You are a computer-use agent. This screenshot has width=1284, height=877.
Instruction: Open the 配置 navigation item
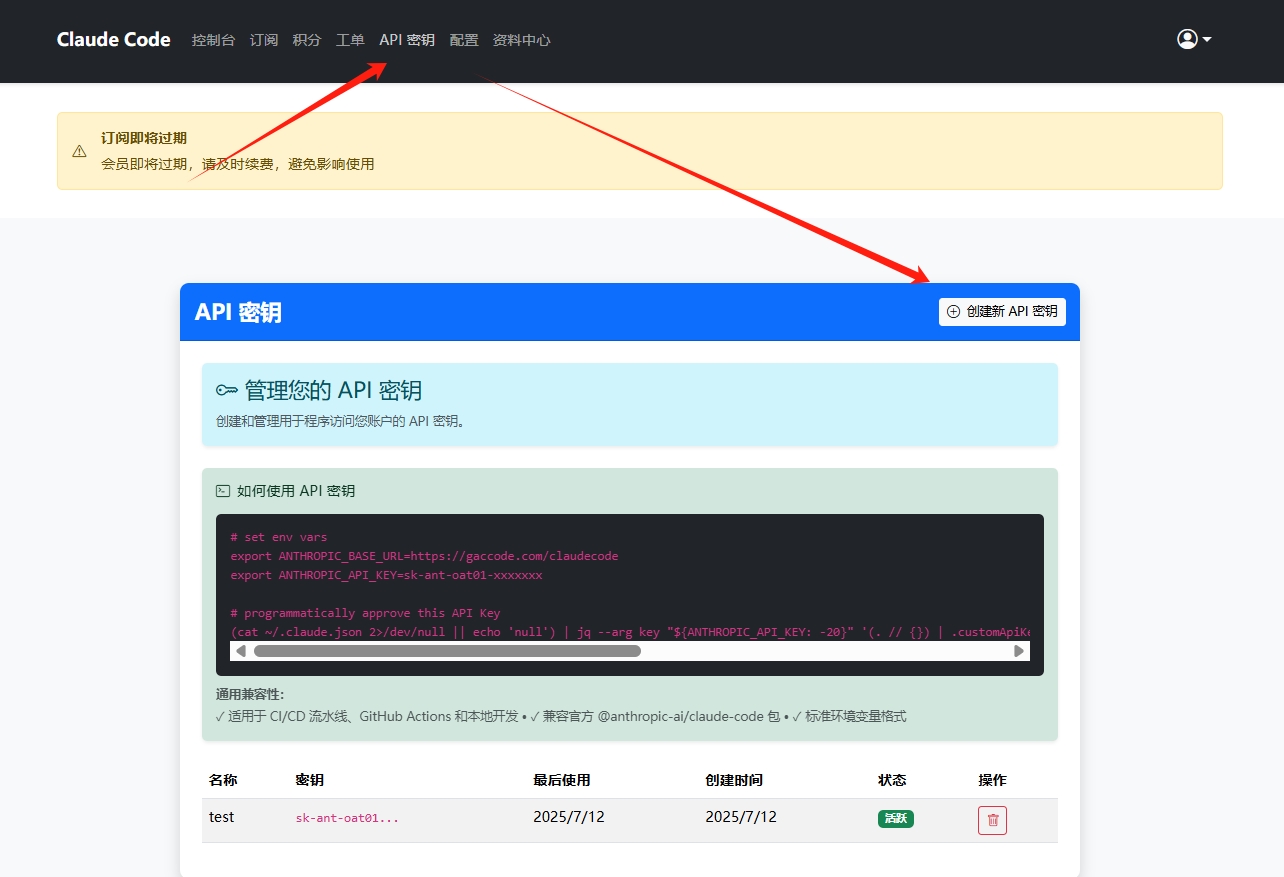tap(464, 40)
